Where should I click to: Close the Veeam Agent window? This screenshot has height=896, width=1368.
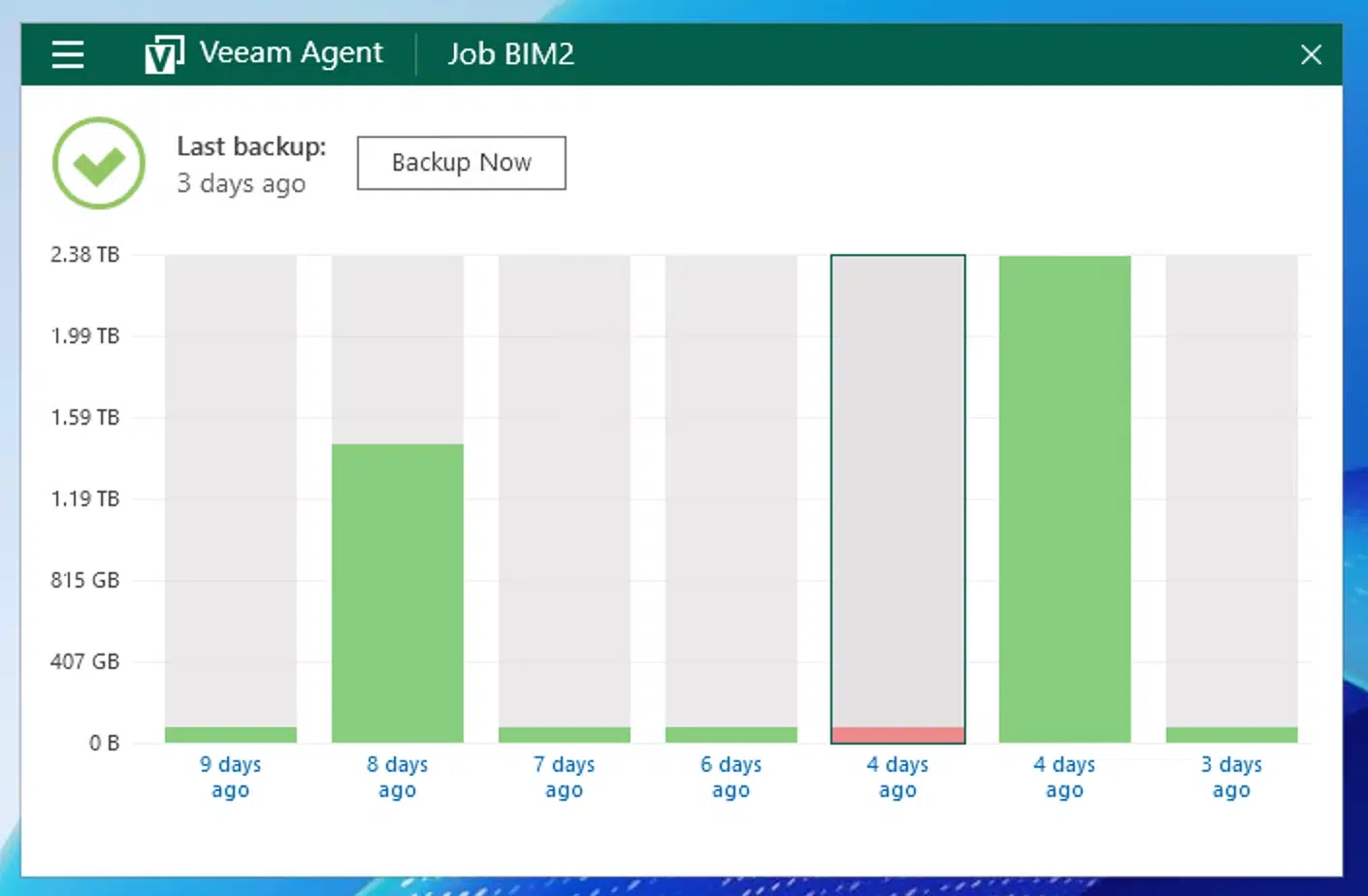click(1311, 54)
